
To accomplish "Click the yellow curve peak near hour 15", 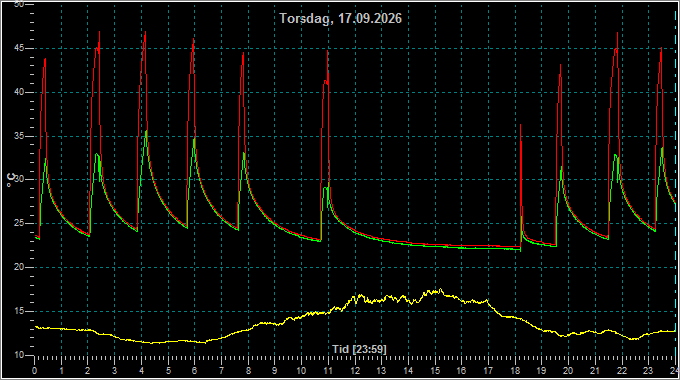I will 440,290.
